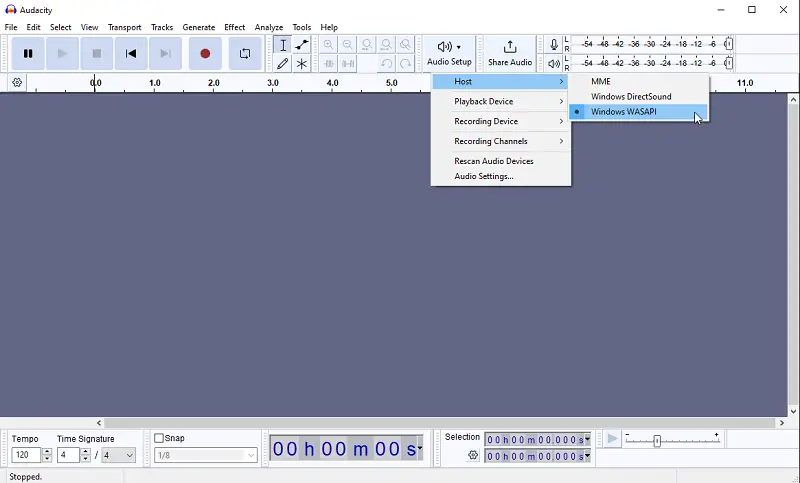Open the Audio Setup dropdown button
The height and width of the screenshot is (483, 800).
tap(449, 53)
